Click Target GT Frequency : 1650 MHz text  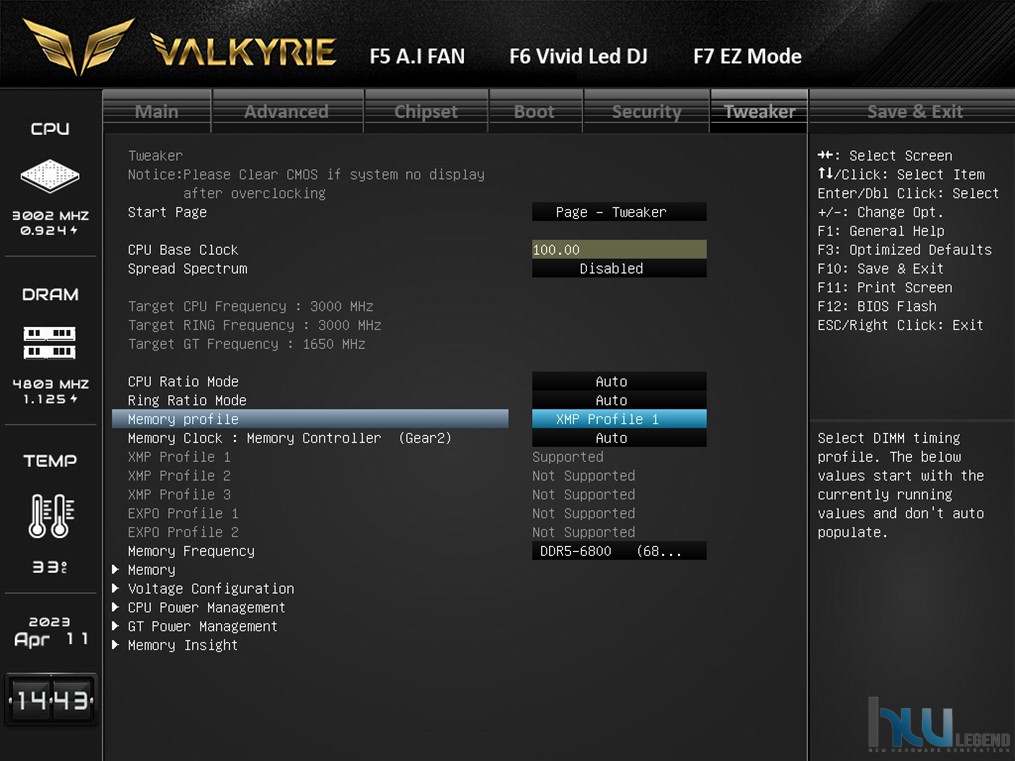pyautogui.click(x=247, y=344)
